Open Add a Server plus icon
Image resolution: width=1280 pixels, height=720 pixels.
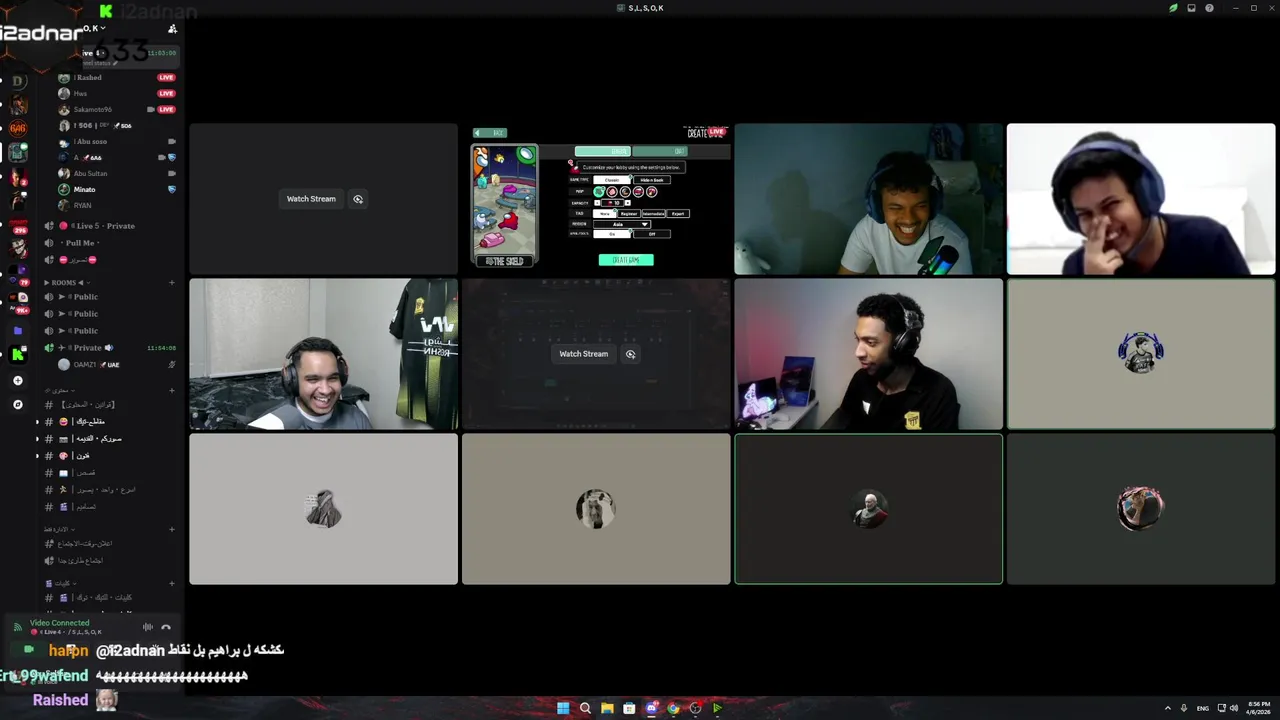pyautogui.click(x=17, y=381)
